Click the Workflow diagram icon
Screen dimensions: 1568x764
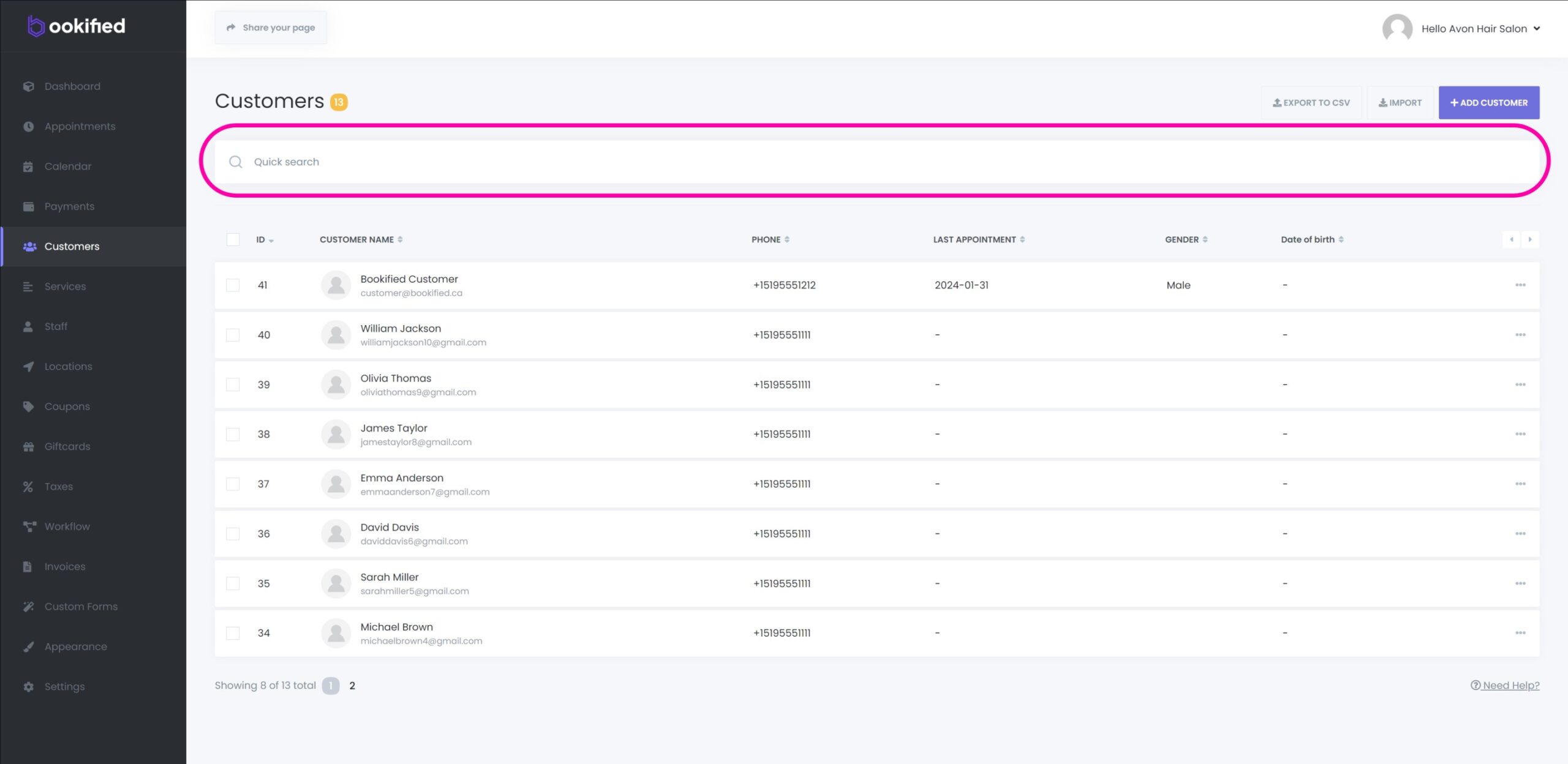click(29, 526)
